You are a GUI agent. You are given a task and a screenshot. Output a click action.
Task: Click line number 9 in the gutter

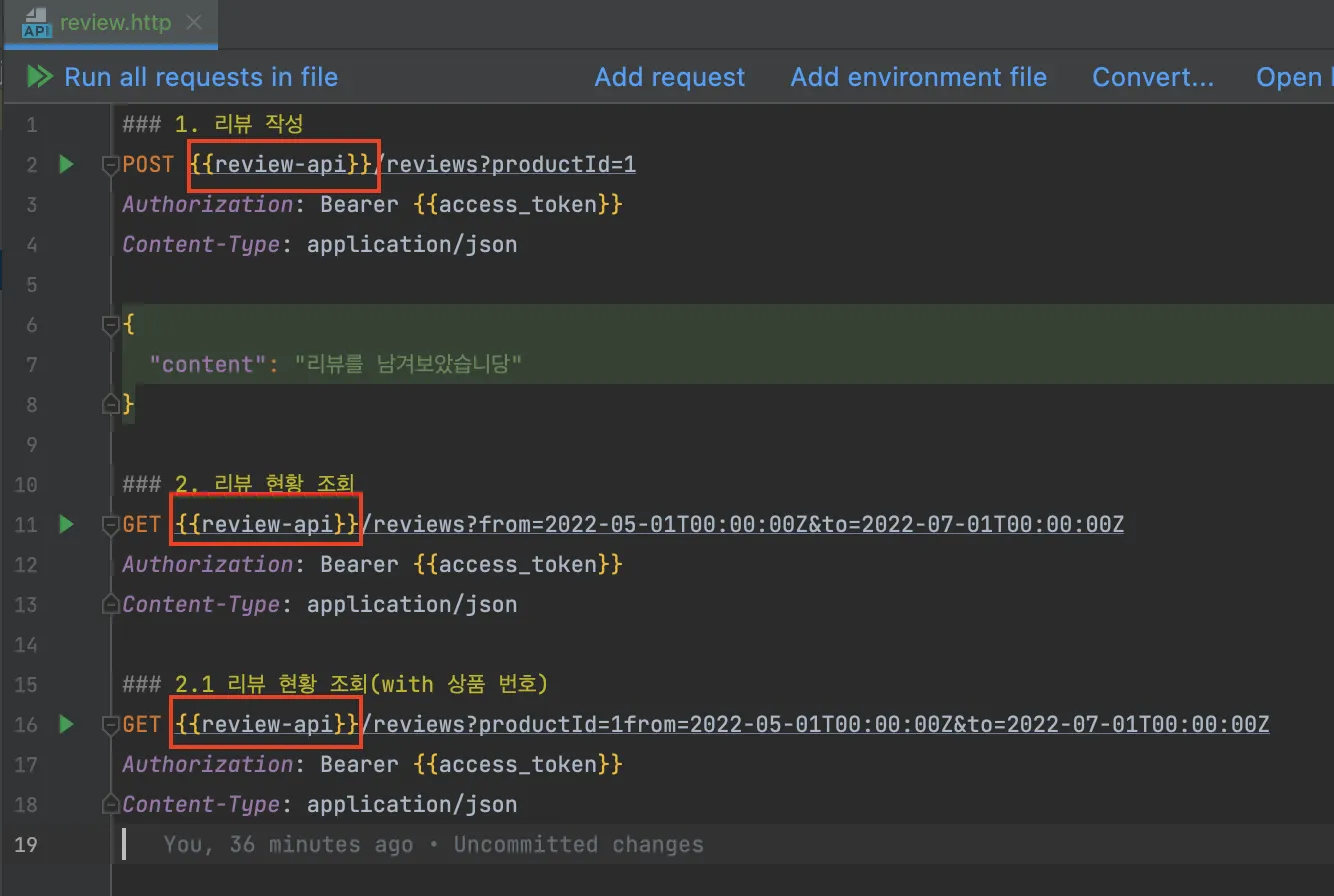point(30,444)
